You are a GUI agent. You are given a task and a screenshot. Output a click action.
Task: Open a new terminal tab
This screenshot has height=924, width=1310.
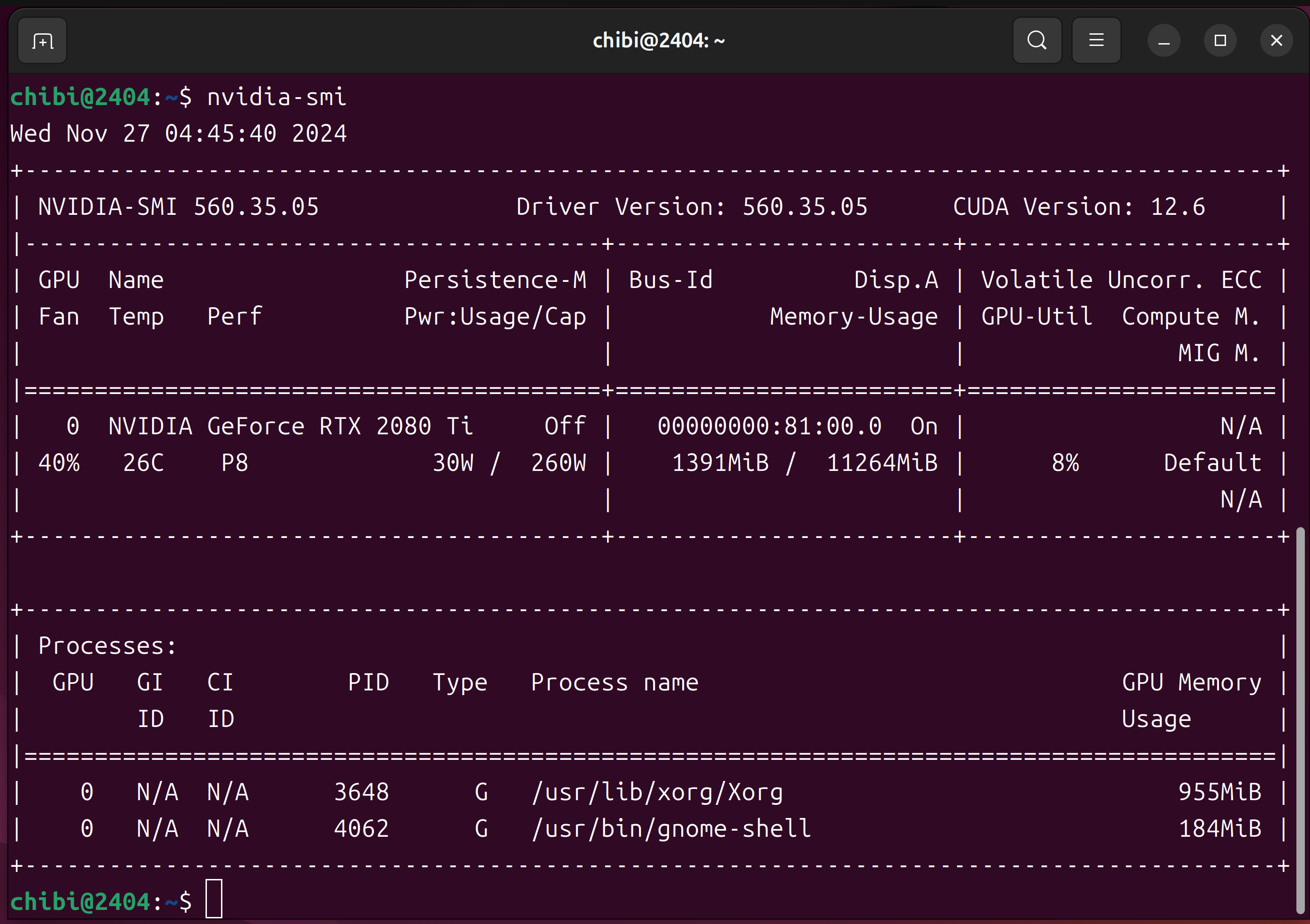42,40
